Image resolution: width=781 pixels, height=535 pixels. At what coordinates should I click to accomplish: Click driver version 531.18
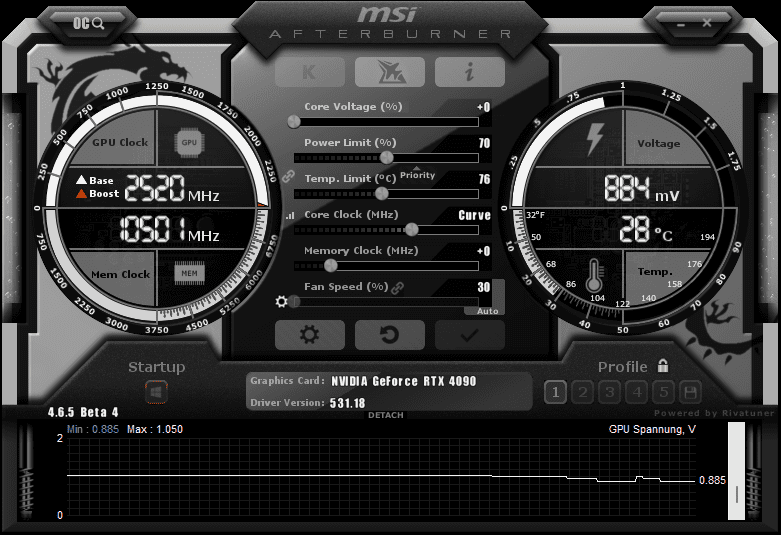[348, 403]
